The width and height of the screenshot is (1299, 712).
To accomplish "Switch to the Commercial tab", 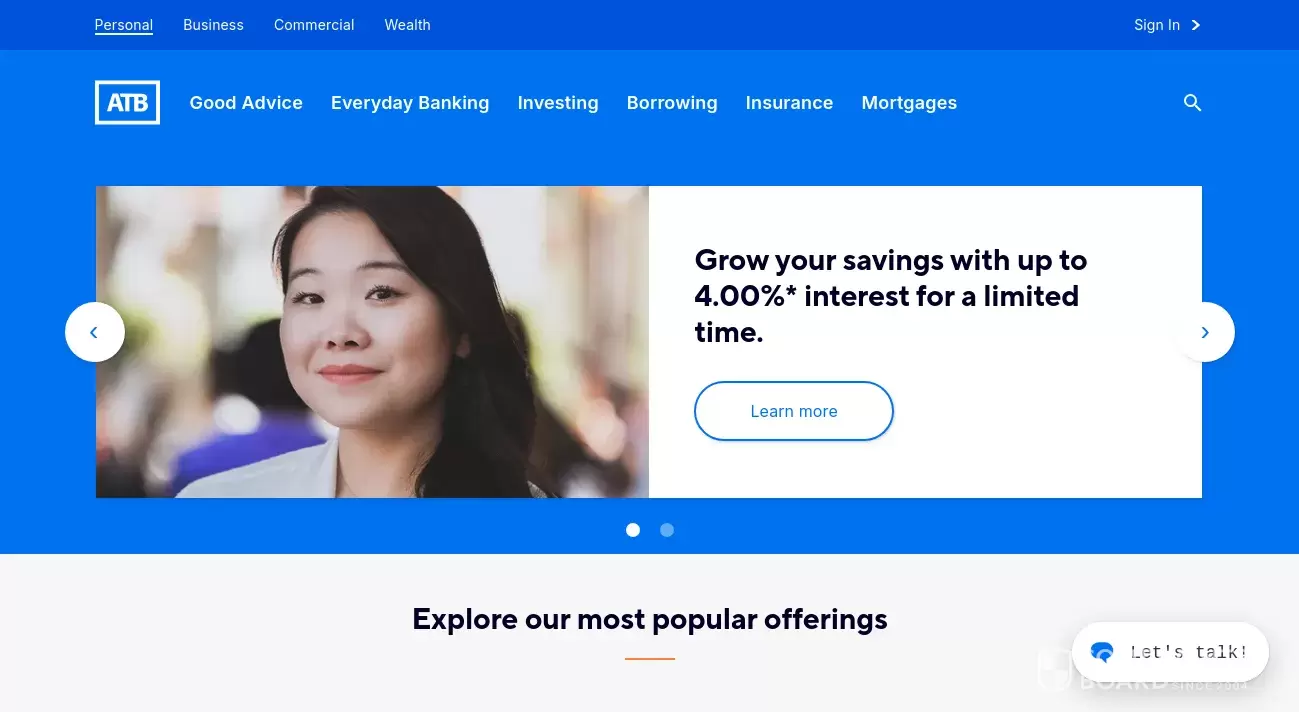I will click(x=314, y=25).
